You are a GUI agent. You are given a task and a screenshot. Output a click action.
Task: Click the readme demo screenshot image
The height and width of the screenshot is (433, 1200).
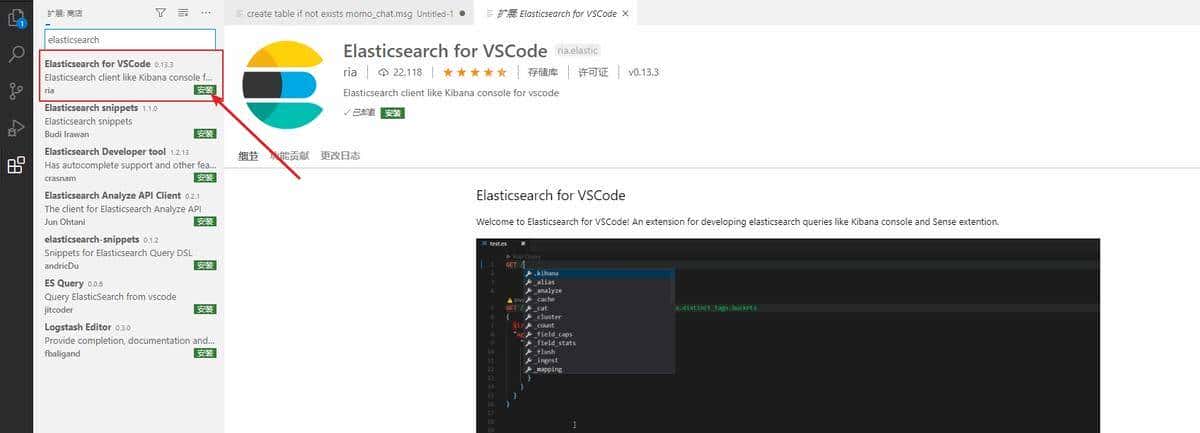coord(788,335)
